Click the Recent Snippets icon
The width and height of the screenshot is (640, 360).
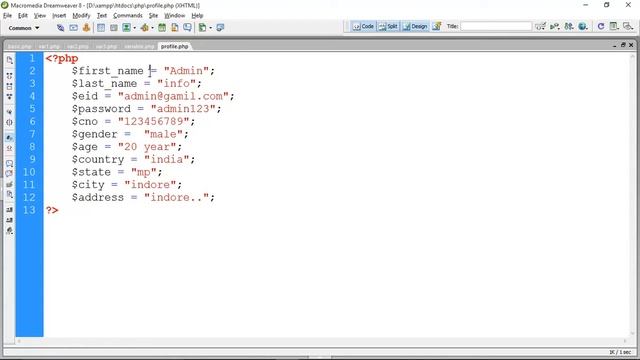point(9,195)
